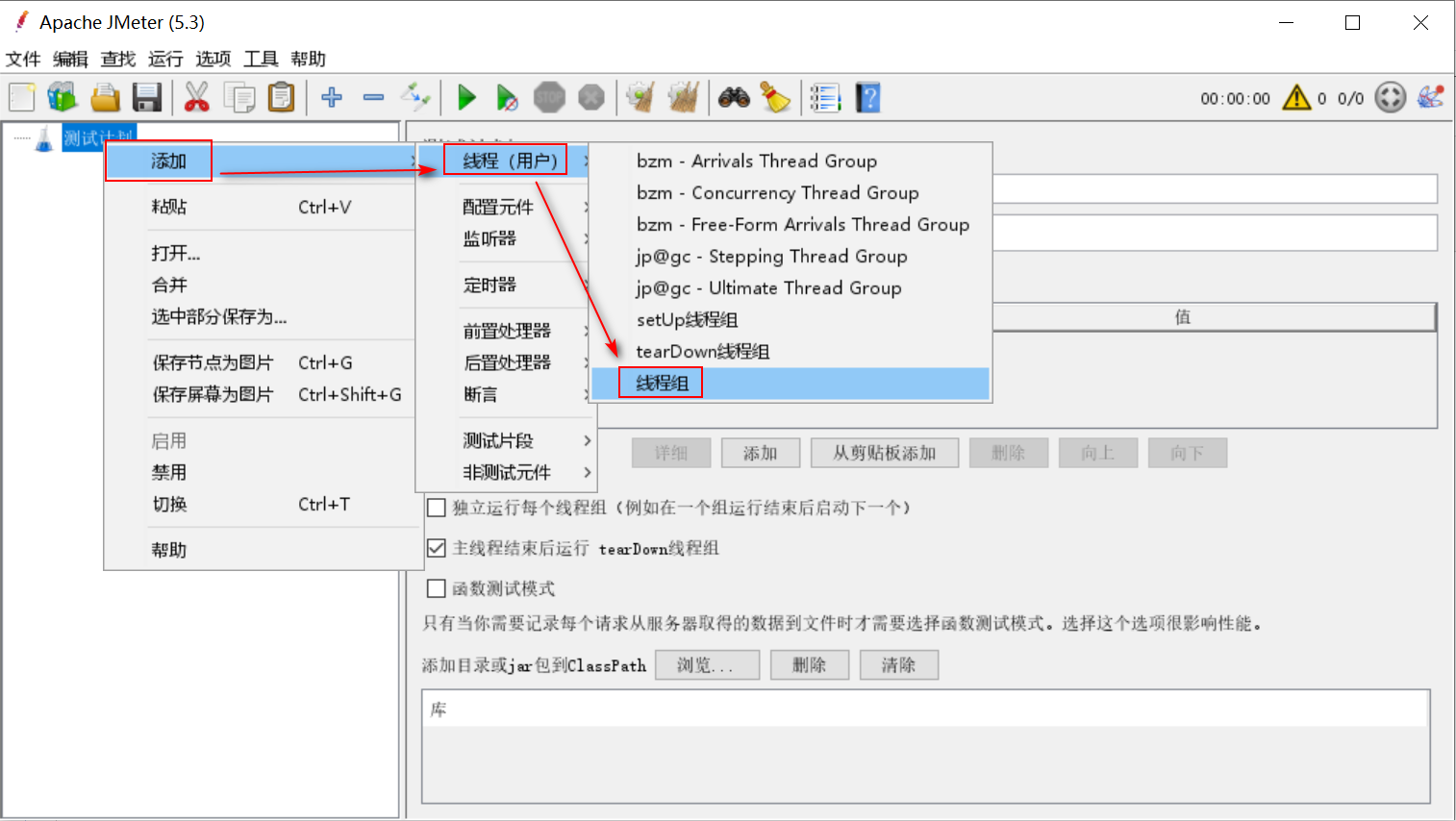This screenshot has width=1456, height=821.
Task: Uncheck run tearDown after main threads
Action: (437, 548)
